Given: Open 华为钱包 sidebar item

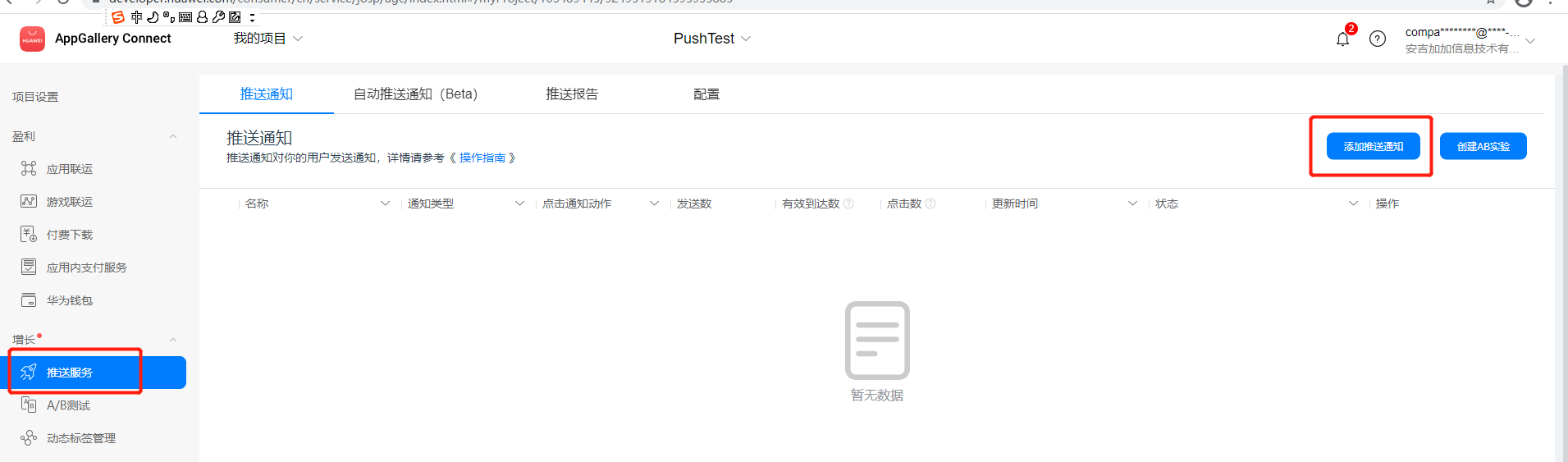Looking at the screenshot, I should coord(69,300).
